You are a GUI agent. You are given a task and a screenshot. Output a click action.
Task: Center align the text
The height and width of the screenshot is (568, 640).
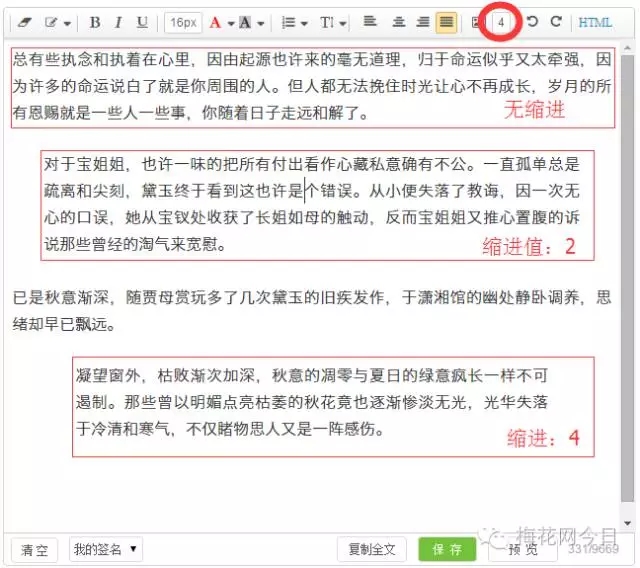(399, 21)
